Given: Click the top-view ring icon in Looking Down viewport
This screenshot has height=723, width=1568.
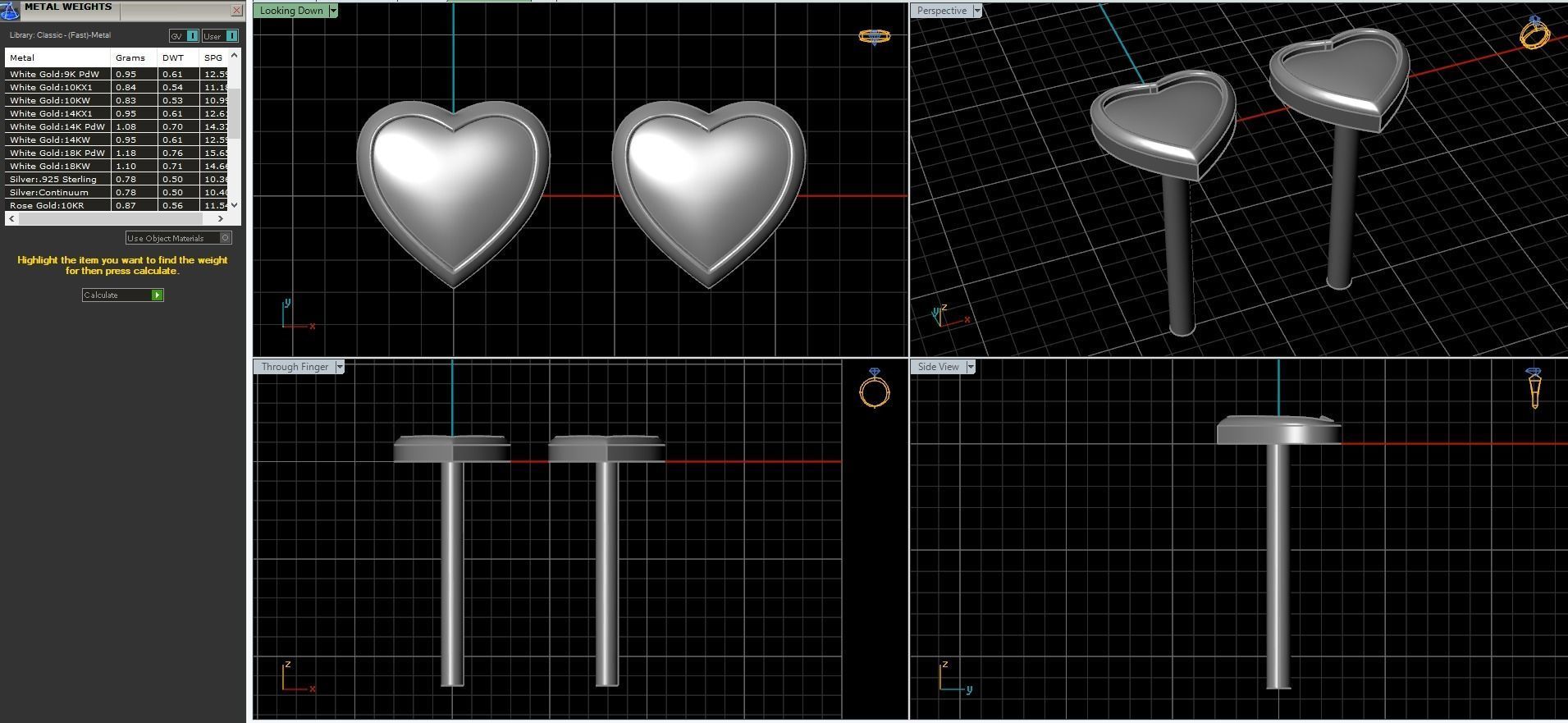Looking at the screenshot, I should 874,36.
